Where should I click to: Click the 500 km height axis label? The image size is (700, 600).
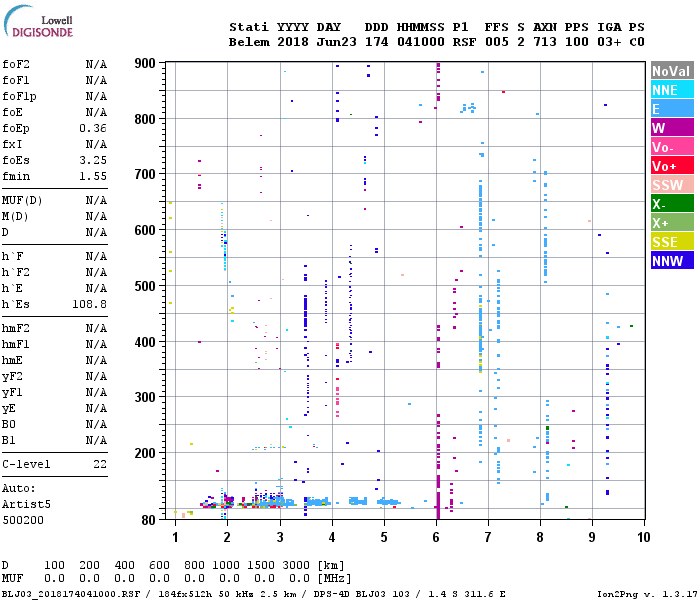click(145, 286)
